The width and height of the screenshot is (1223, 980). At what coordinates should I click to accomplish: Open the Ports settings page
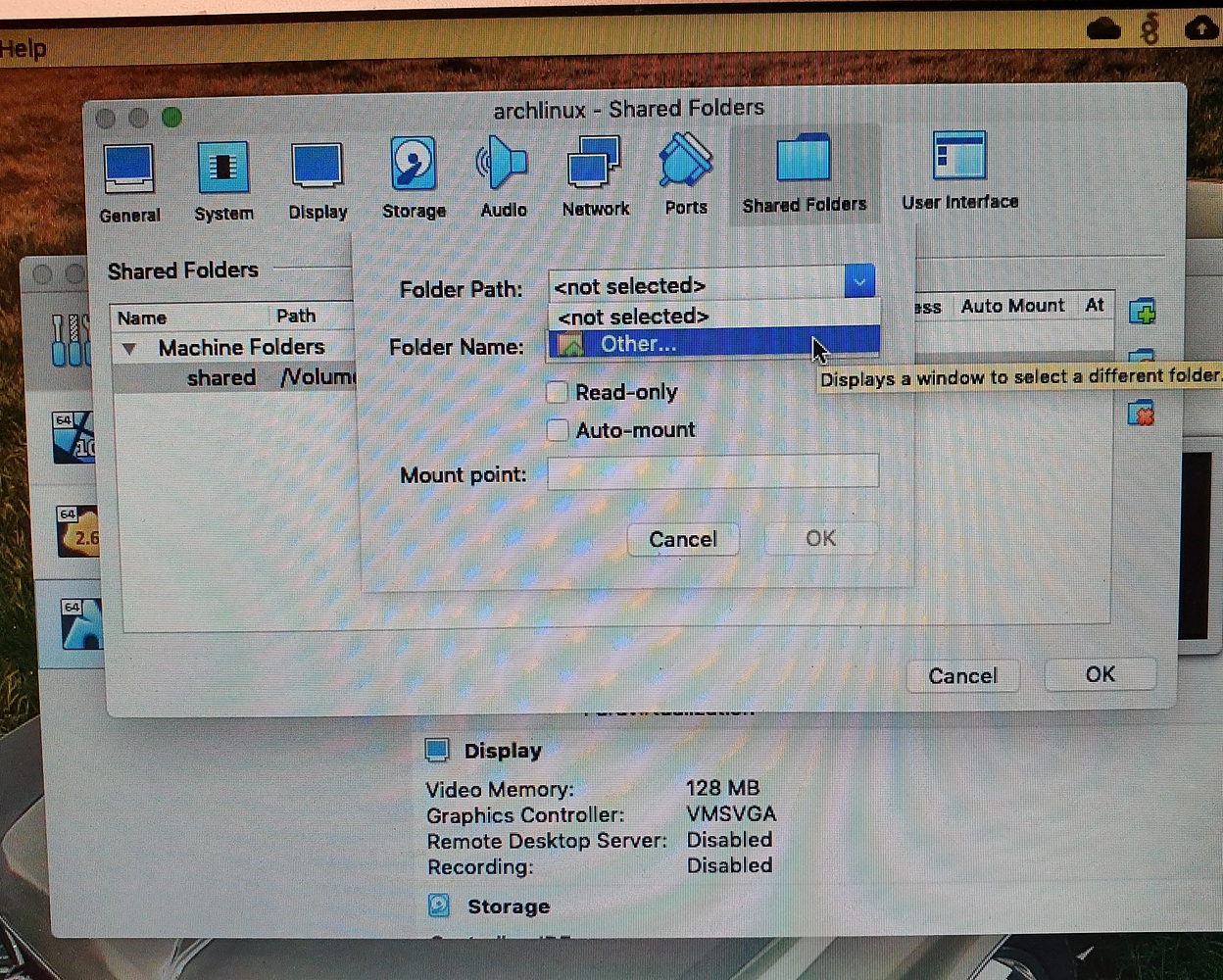(x=684, y=176)
